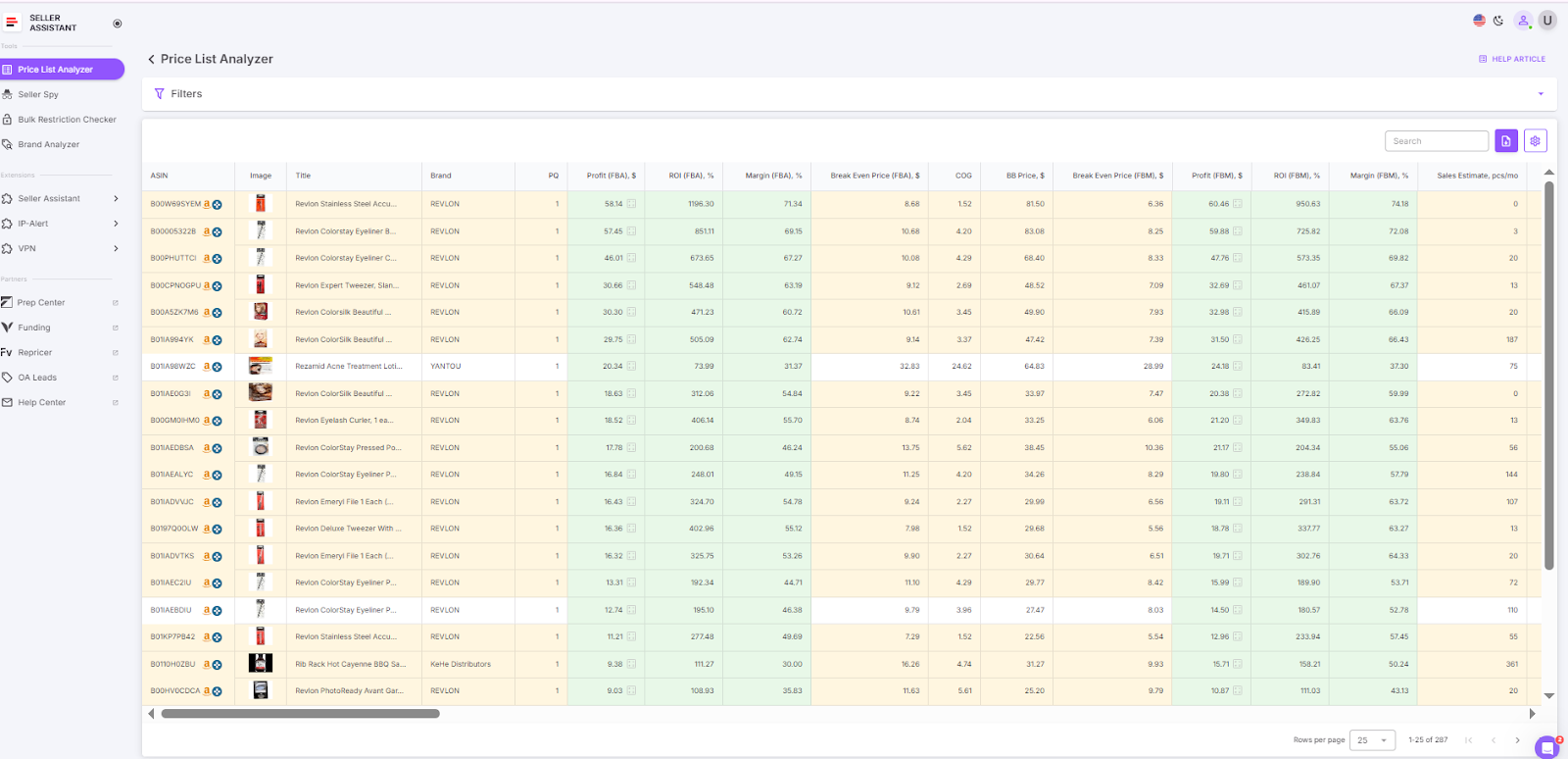Sort by BB Price, $ column

pos(1025,176)
